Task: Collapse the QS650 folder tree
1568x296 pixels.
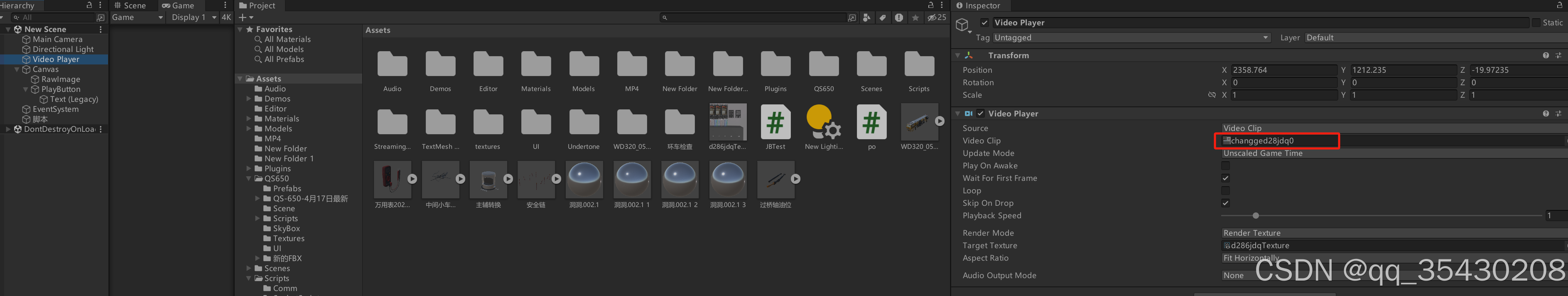Action: coord(249,179)
